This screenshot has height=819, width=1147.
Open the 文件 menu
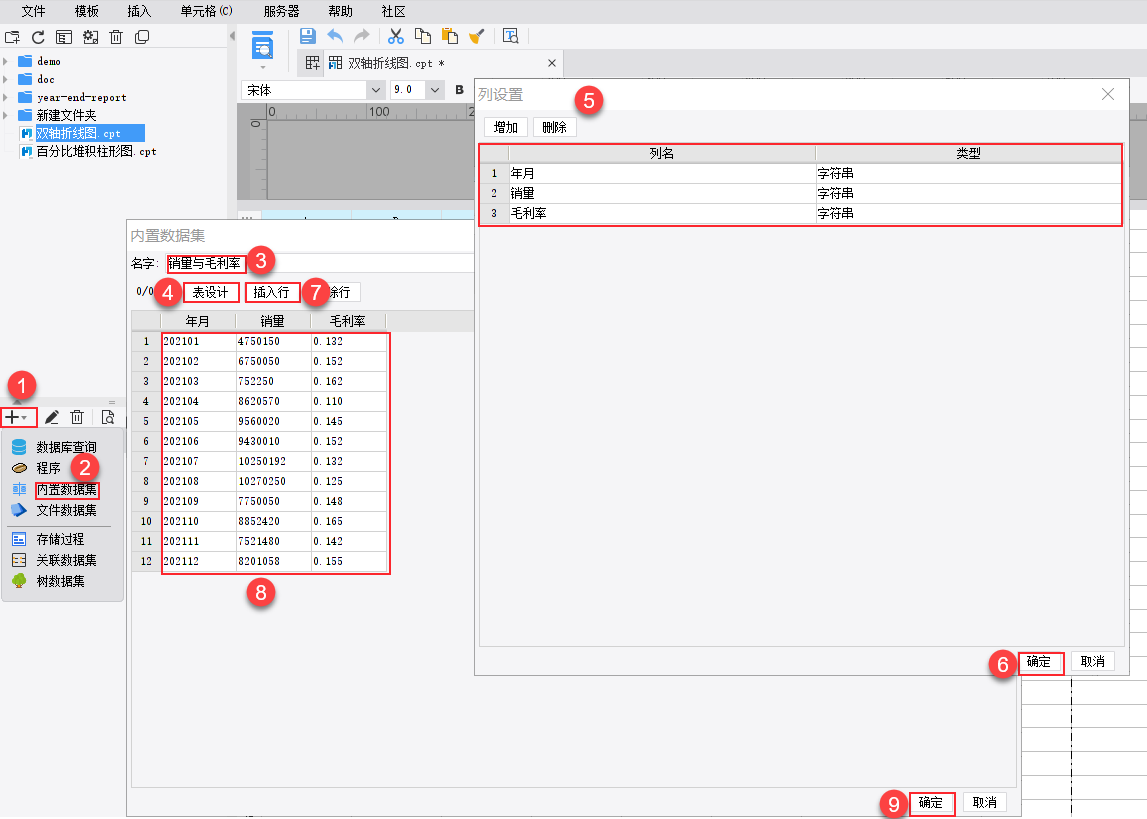pos(34,11)
